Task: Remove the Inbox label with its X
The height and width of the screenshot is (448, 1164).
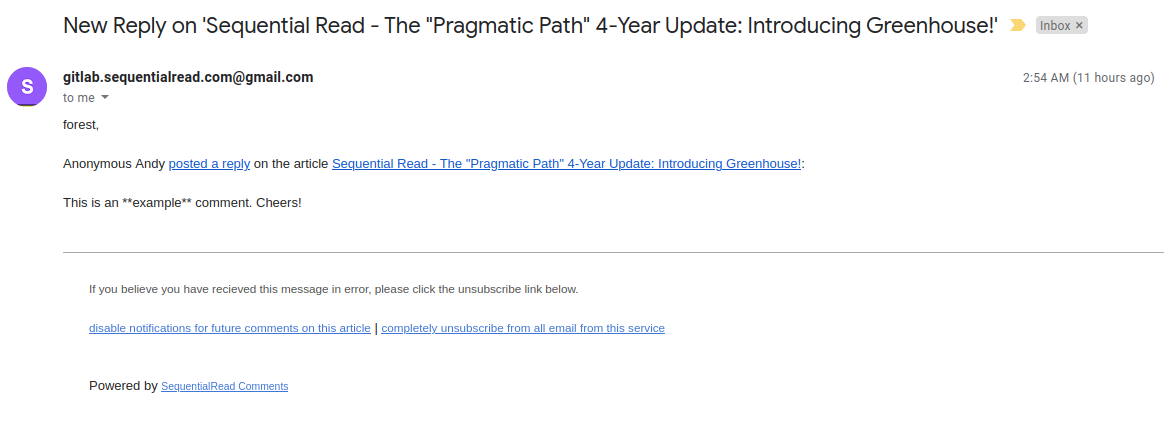Action: [x=1079, y=26]
